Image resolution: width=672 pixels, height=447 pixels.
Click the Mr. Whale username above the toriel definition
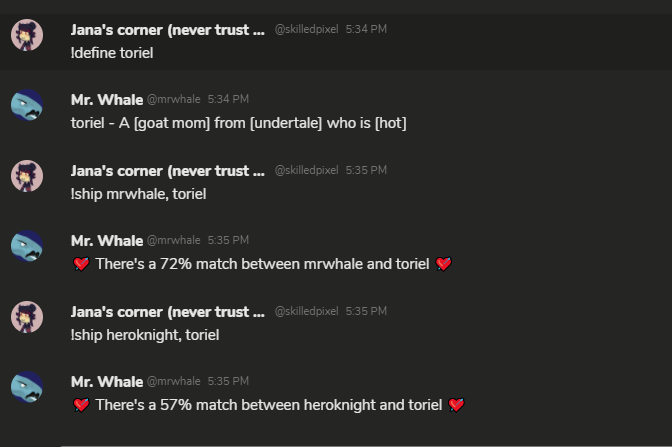pos(107,99)
